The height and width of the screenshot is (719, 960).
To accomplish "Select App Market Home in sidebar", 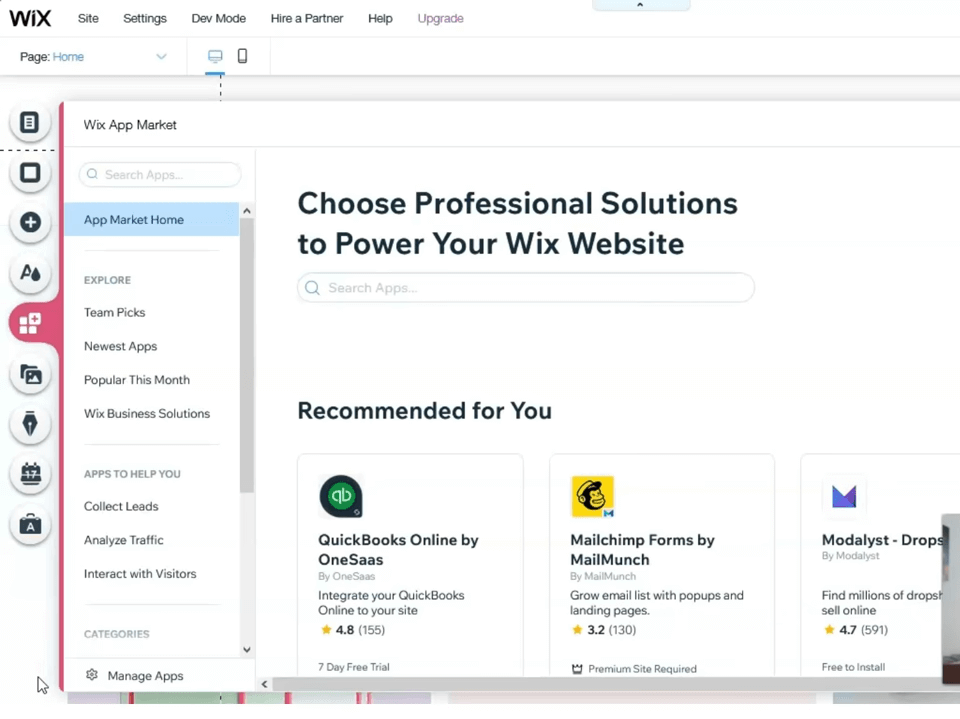I will coord(152,219).
